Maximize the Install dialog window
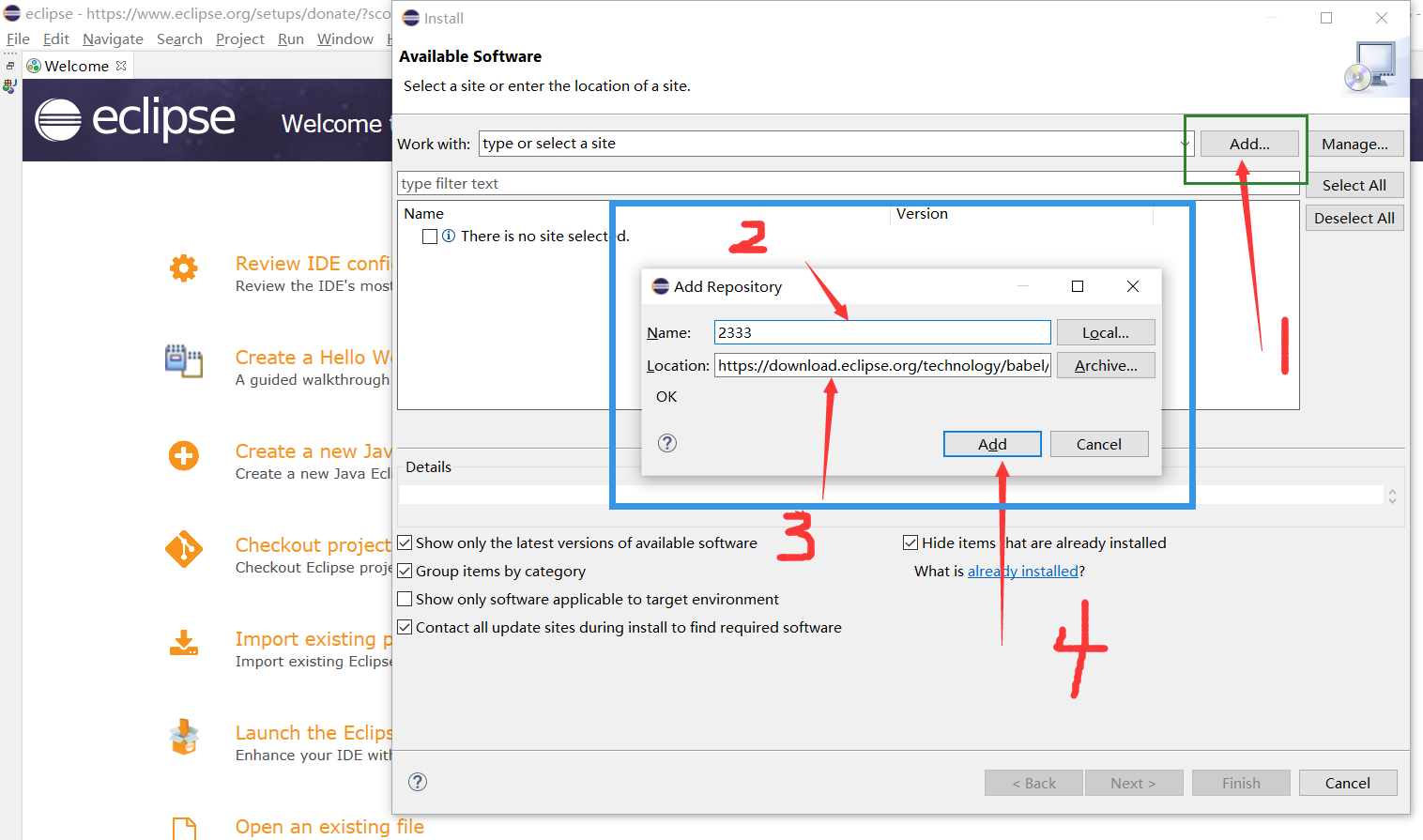 pyautogui.click(x=1326, y=18)
